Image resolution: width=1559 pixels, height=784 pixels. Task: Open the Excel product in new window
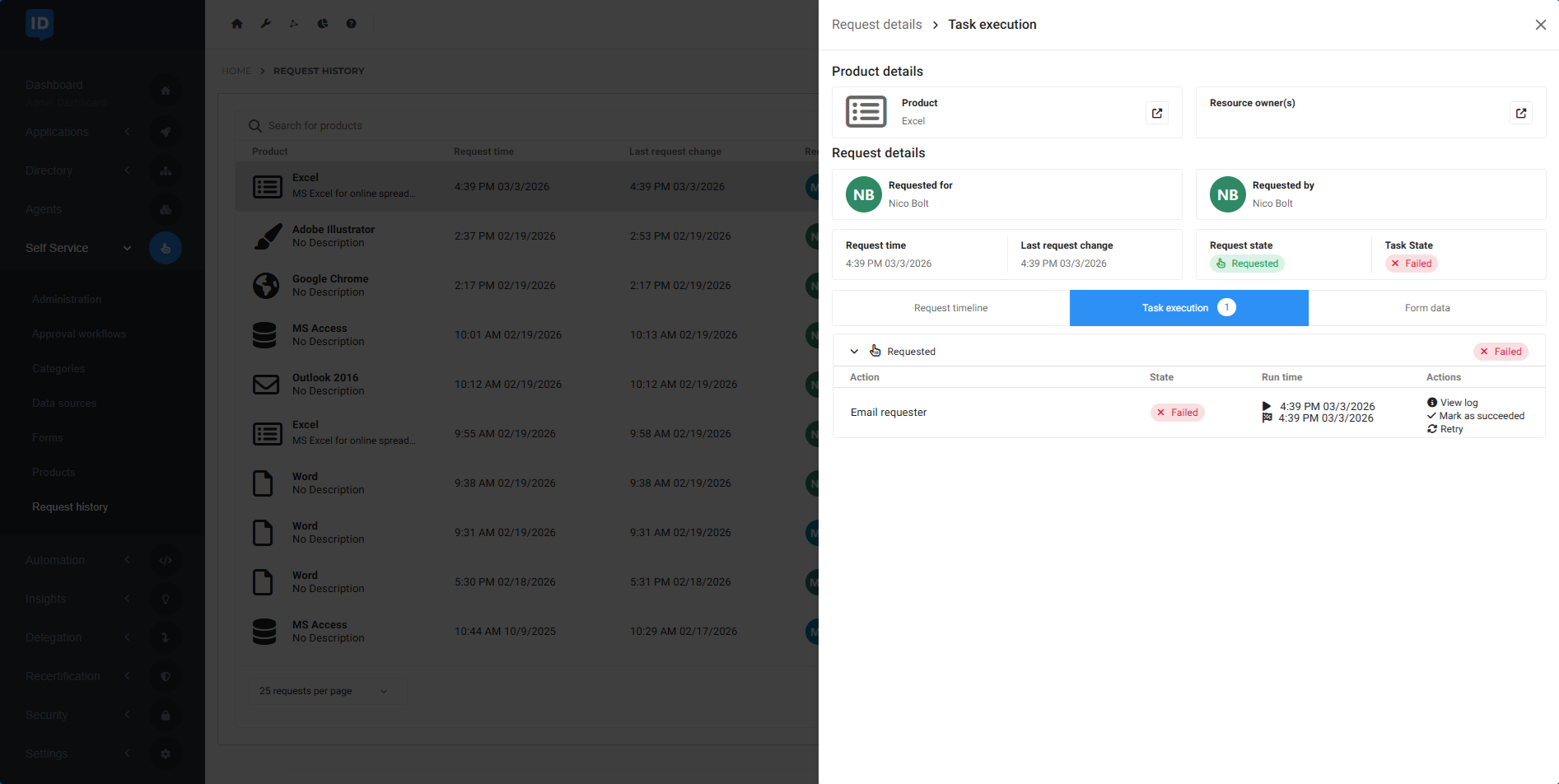[1156, 113]
